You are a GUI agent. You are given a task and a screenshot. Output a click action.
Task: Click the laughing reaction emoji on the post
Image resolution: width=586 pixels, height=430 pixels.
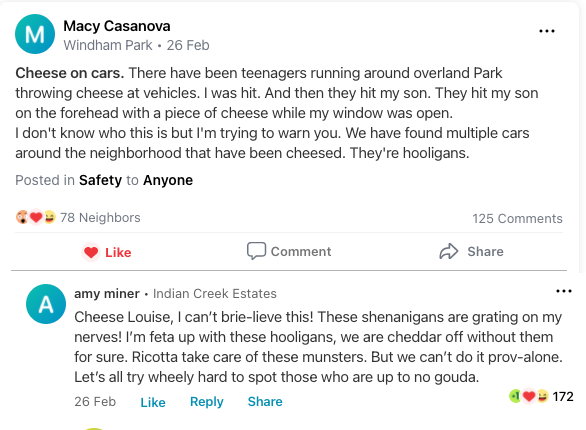coord(49,217)
